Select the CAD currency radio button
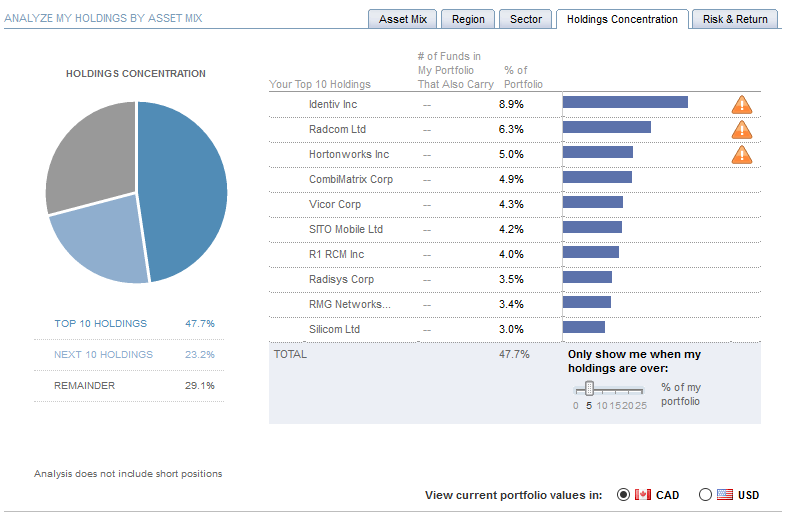 click(624, 495)
